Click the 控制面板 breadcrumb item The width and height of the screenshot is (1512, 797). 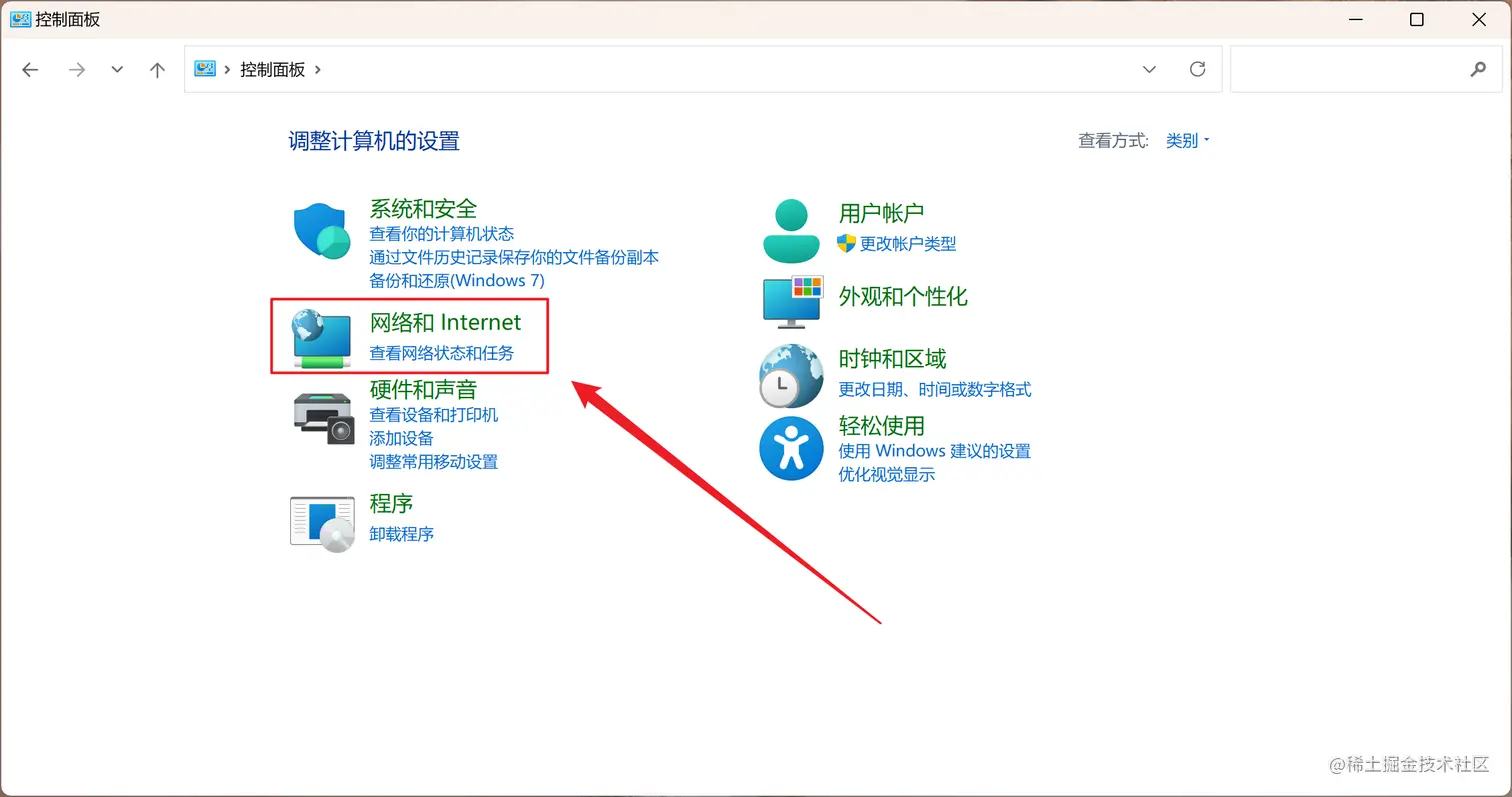(x=272, y=69)
